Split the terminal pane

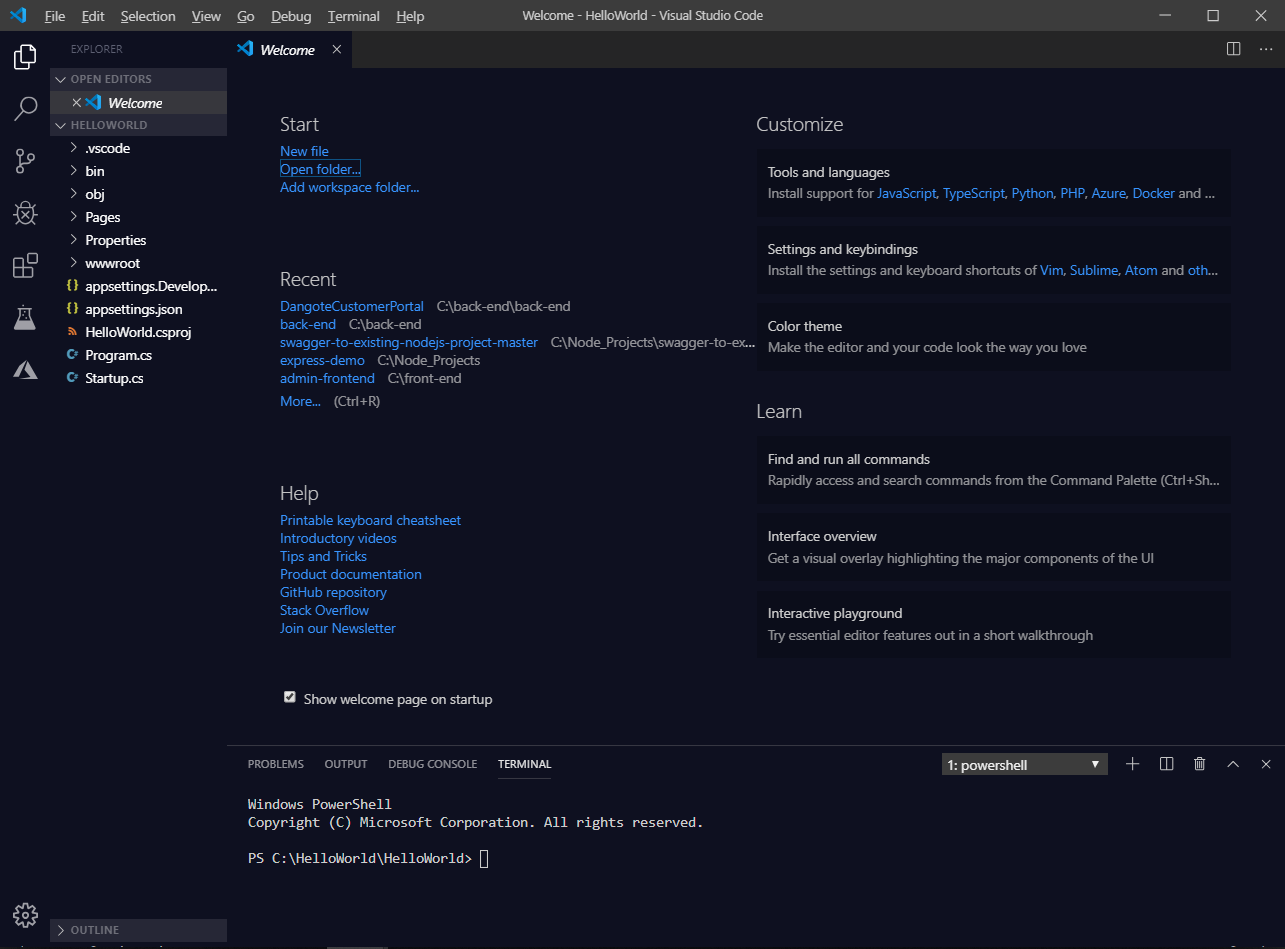tap(1166, 763)
